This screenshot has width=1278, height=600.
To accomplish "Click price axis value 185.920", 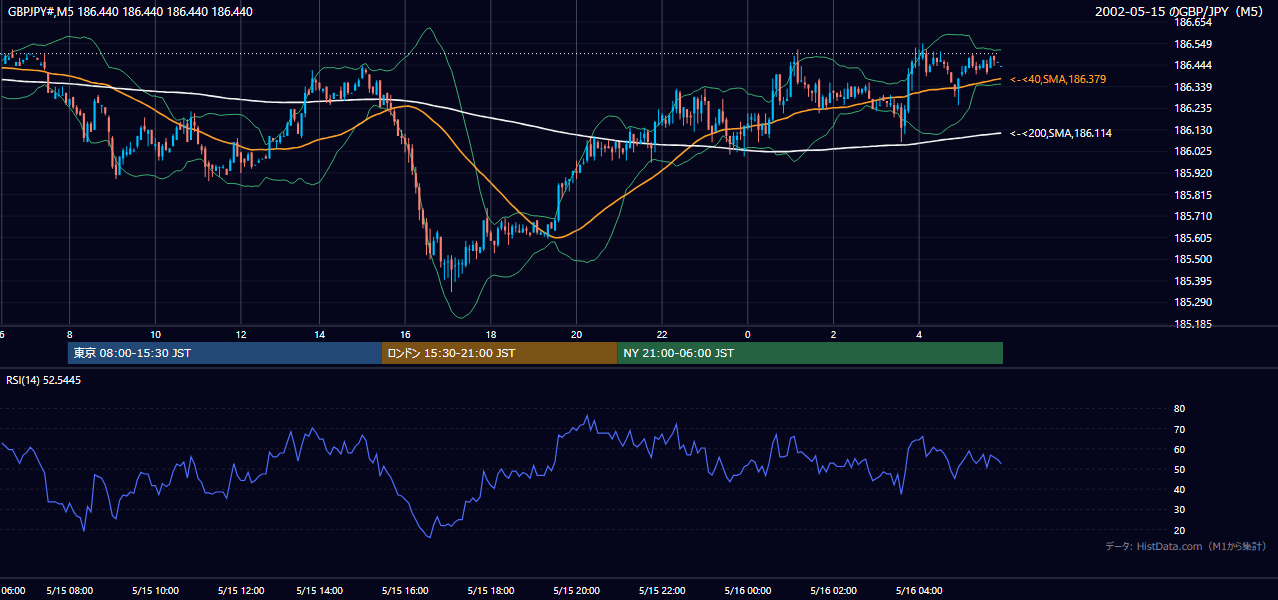I will click(x=1192, y=173).
